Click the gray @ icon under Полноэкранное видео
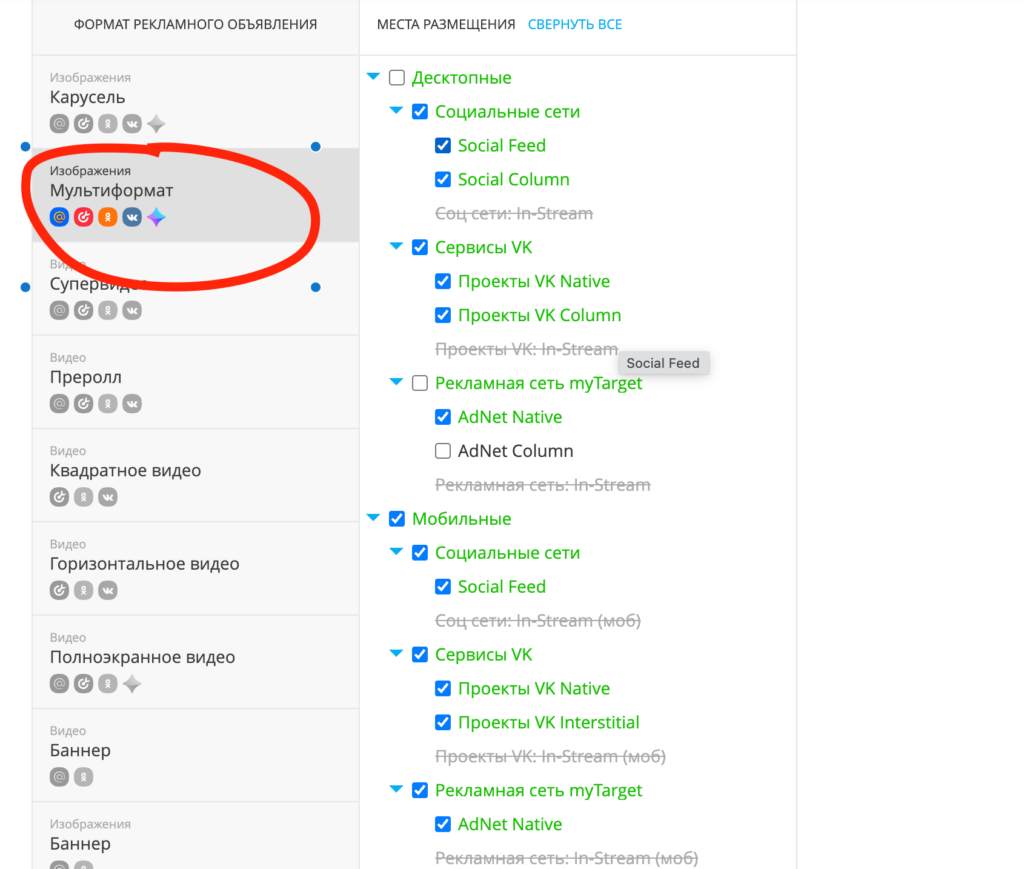The width and height of the screenshot is (1024, 869). click(x=59, y=684)
